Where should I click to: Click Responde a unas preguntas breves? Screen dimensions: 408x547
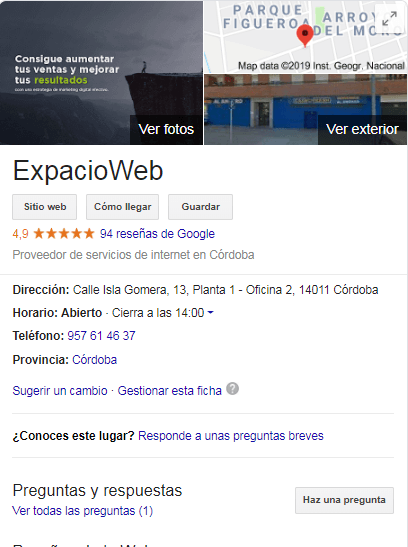231,436
